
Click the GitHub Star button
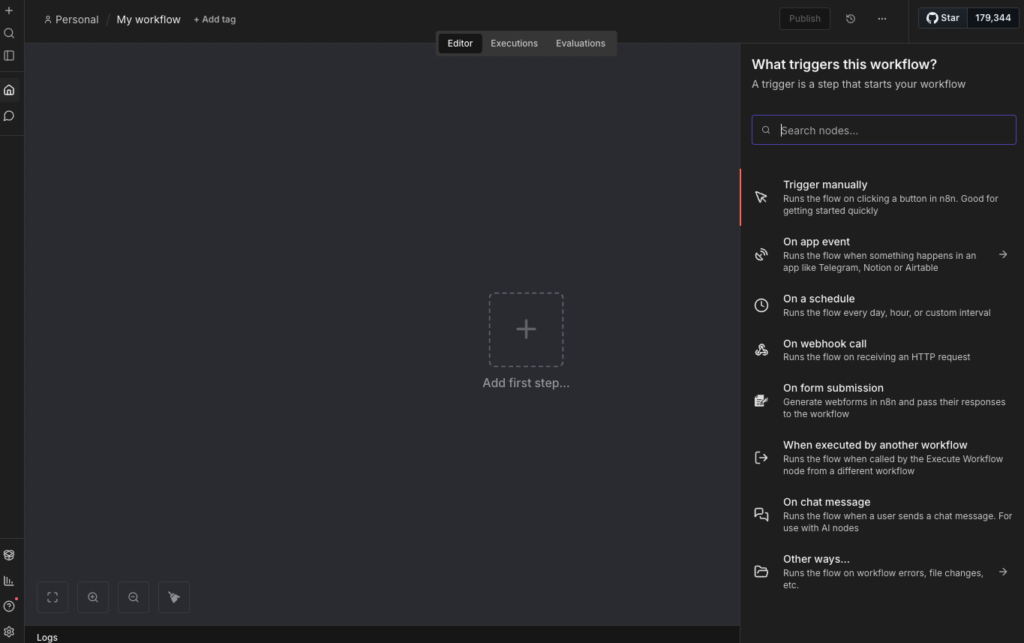click(x=942, y=18)
